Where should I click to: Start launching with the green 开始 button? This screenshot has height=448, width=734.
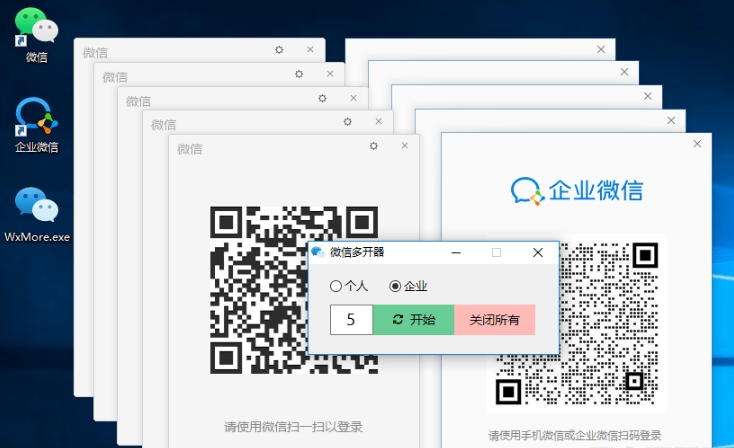[413, 320]
